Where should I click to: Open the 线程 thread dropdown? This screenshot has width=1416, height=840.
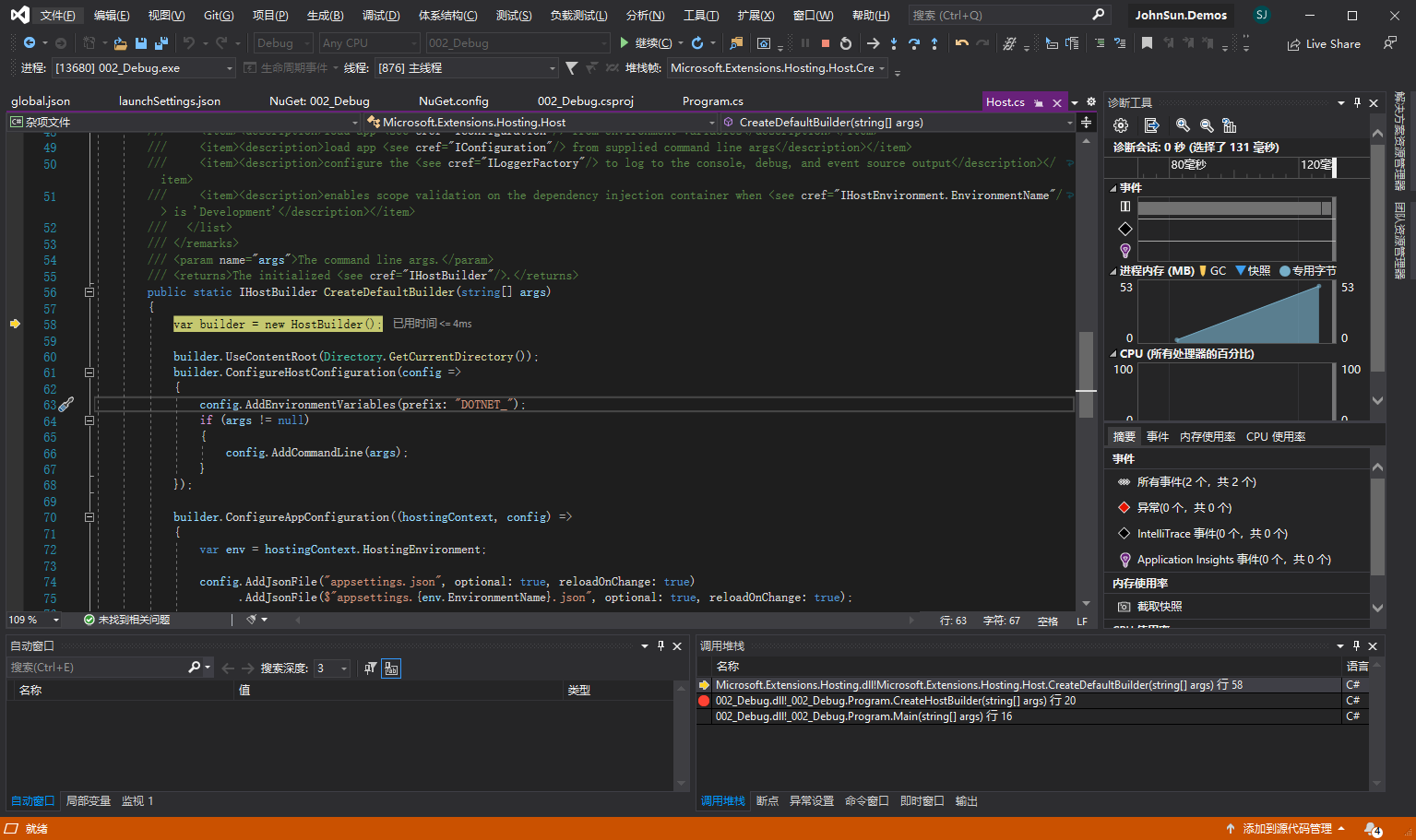[x=466, y=68]
